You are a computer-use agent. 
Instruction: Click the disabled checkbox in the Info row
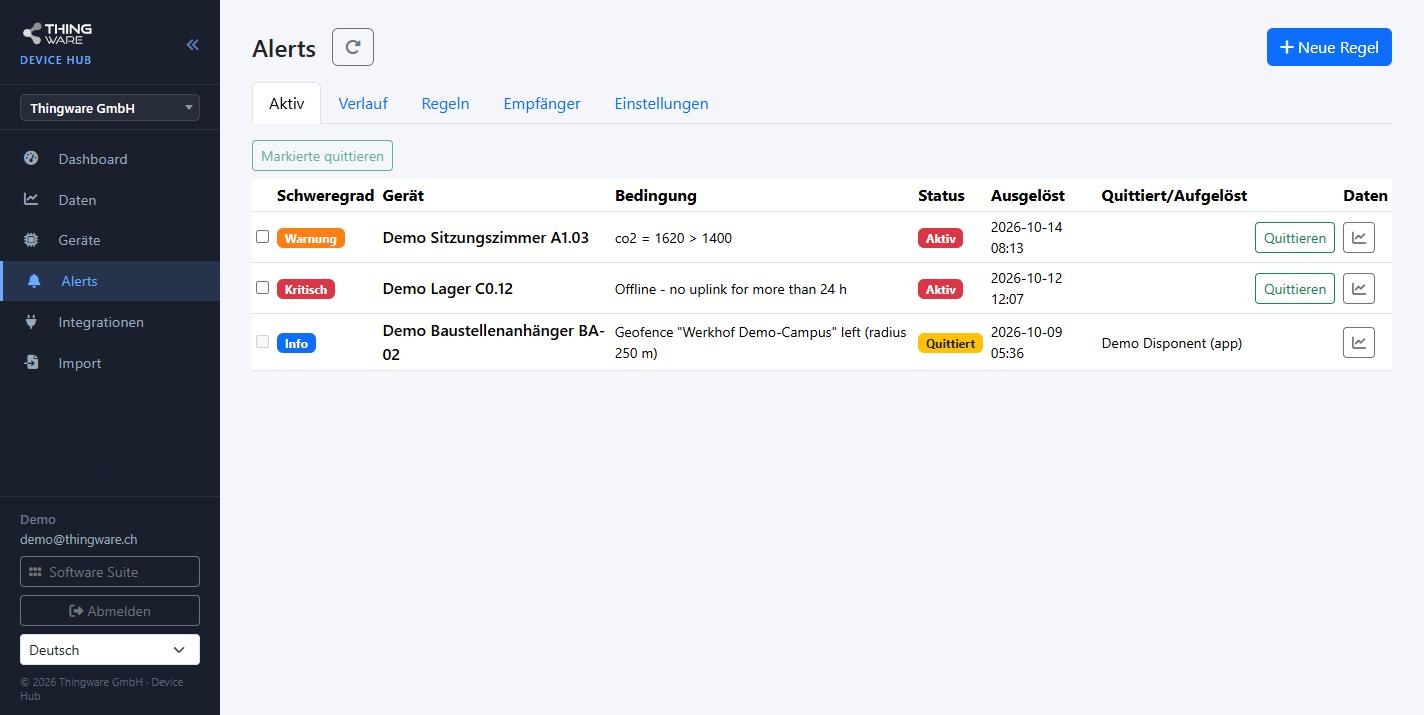click(x=262, y=342)
